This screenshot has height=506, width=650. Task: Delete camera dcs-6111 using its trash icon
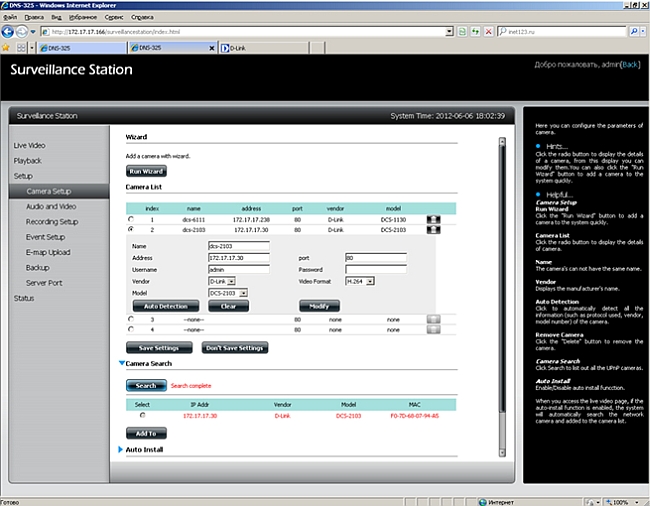pos(433,218)
